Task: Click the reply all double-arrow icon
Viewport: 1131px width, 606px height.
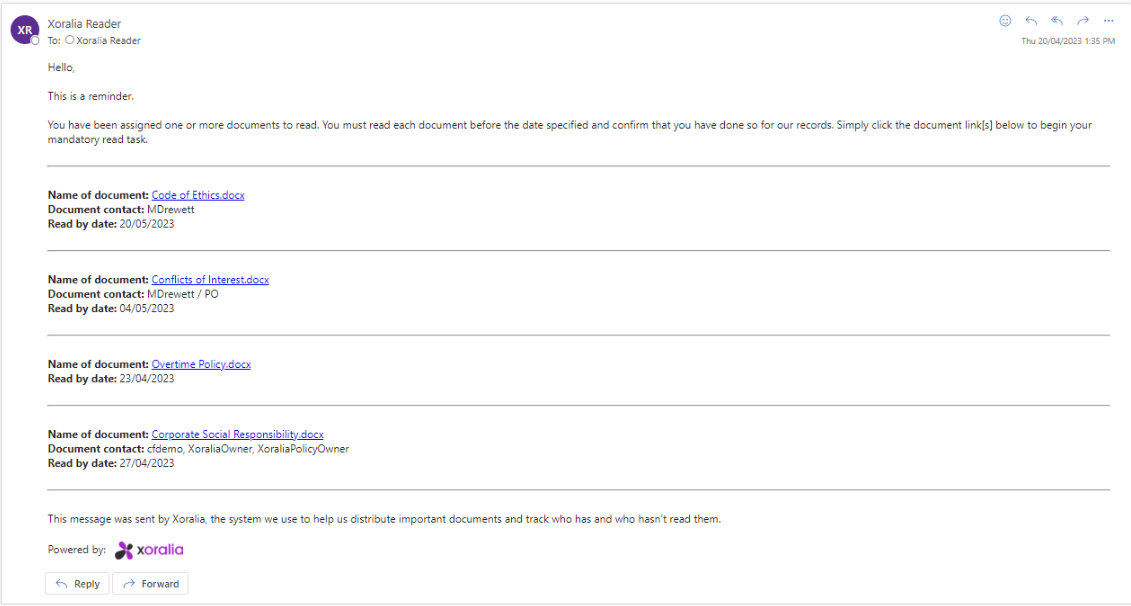Action: tap(1057, 21)
